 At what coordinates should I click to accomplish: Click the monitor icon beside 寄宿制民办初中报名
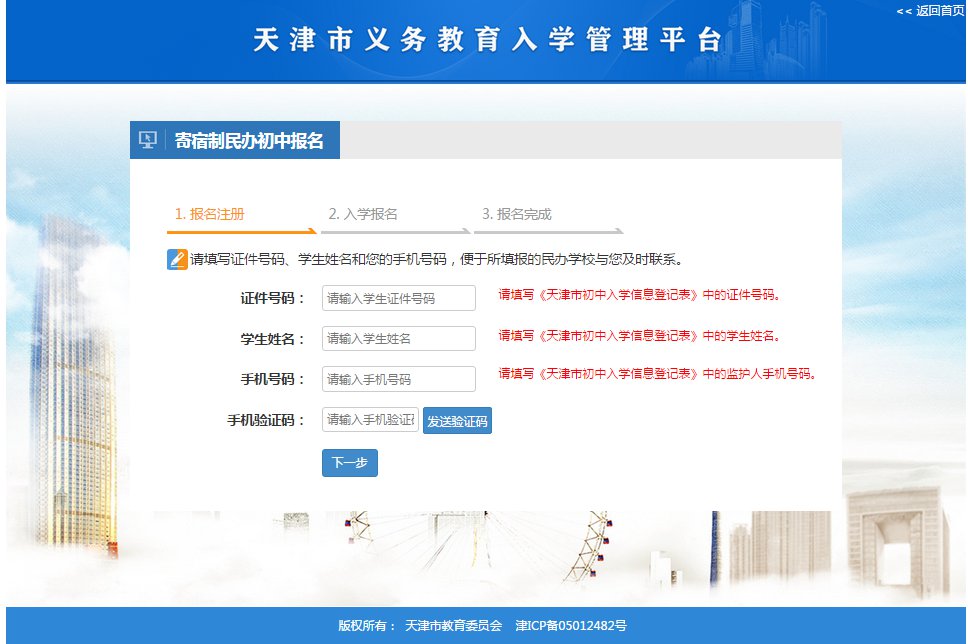pos(147,140)
